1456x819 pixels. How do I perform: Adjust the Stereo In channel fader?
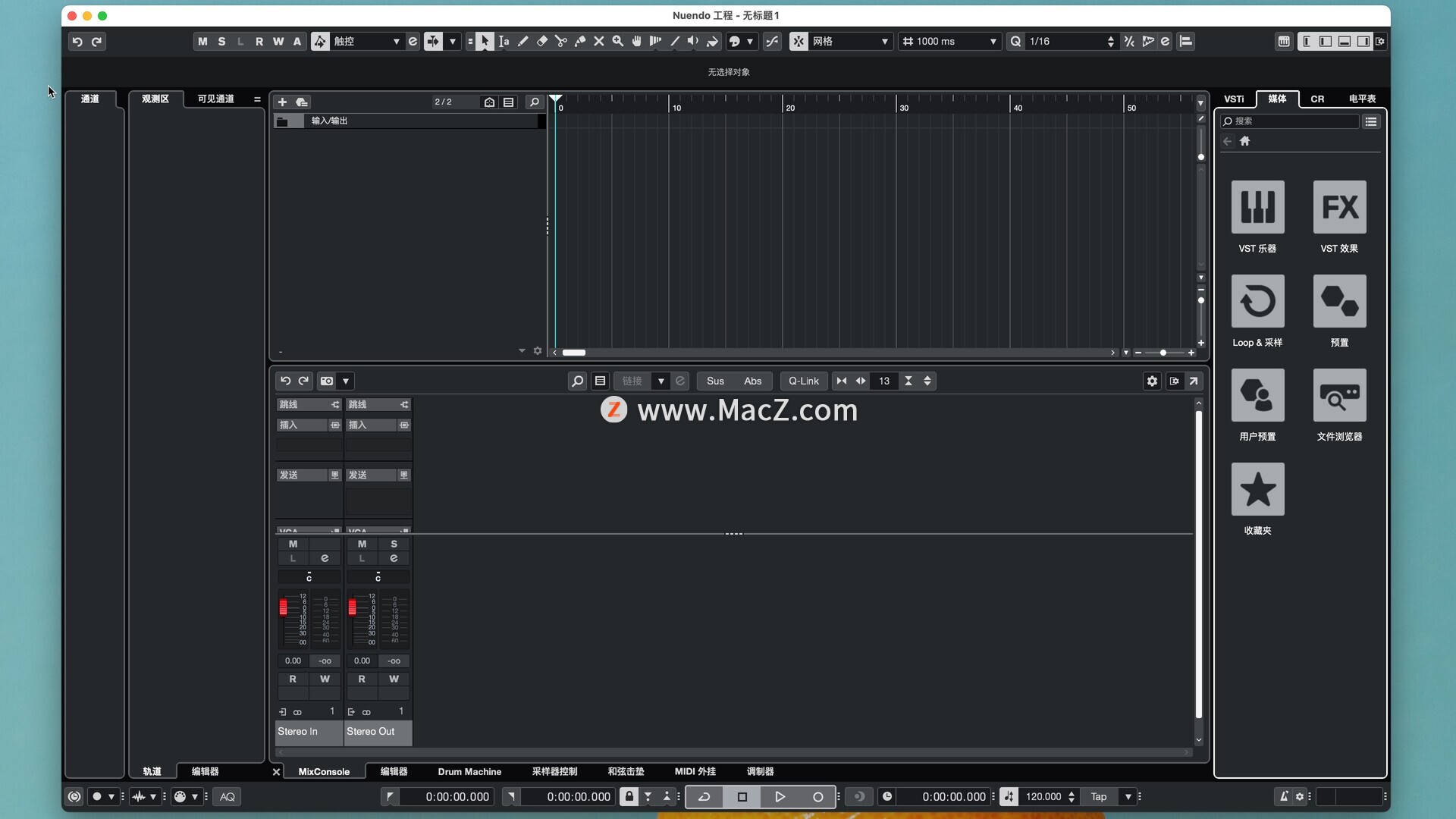pyautogui.click(x=283, y=607)
